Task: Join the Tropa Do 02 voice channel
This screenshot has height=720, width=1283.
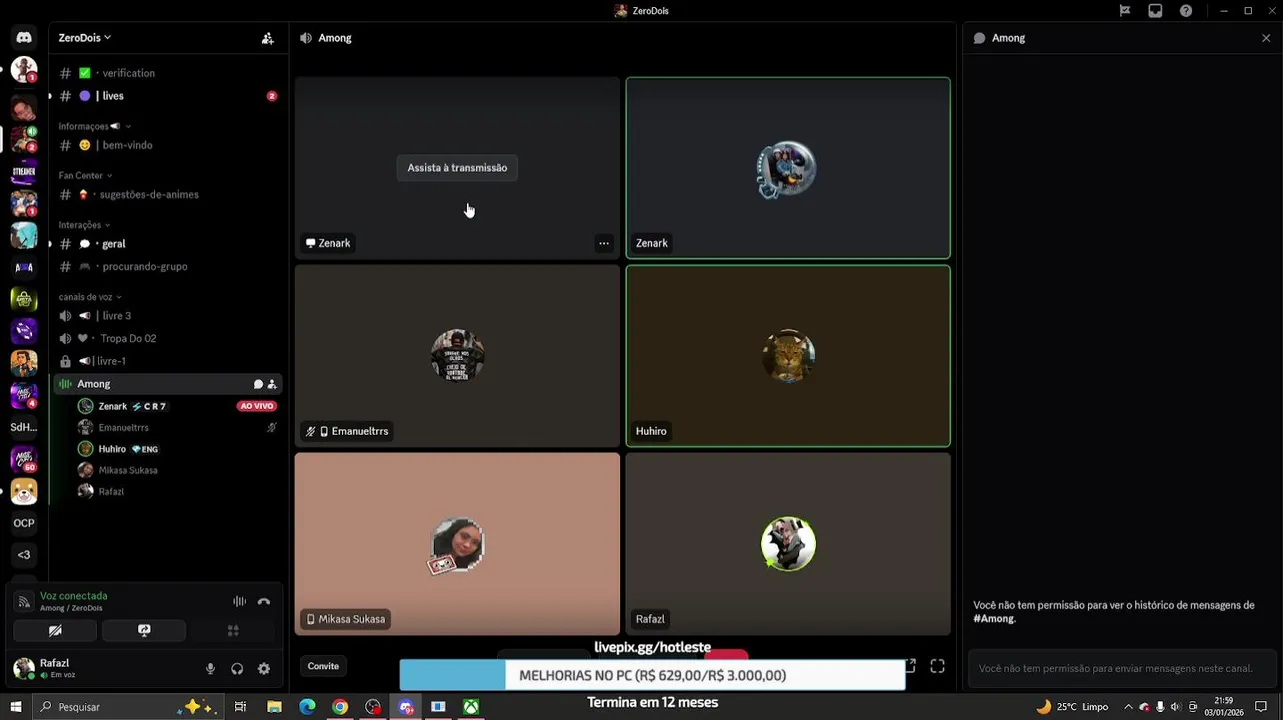Action: coord(167,338)
